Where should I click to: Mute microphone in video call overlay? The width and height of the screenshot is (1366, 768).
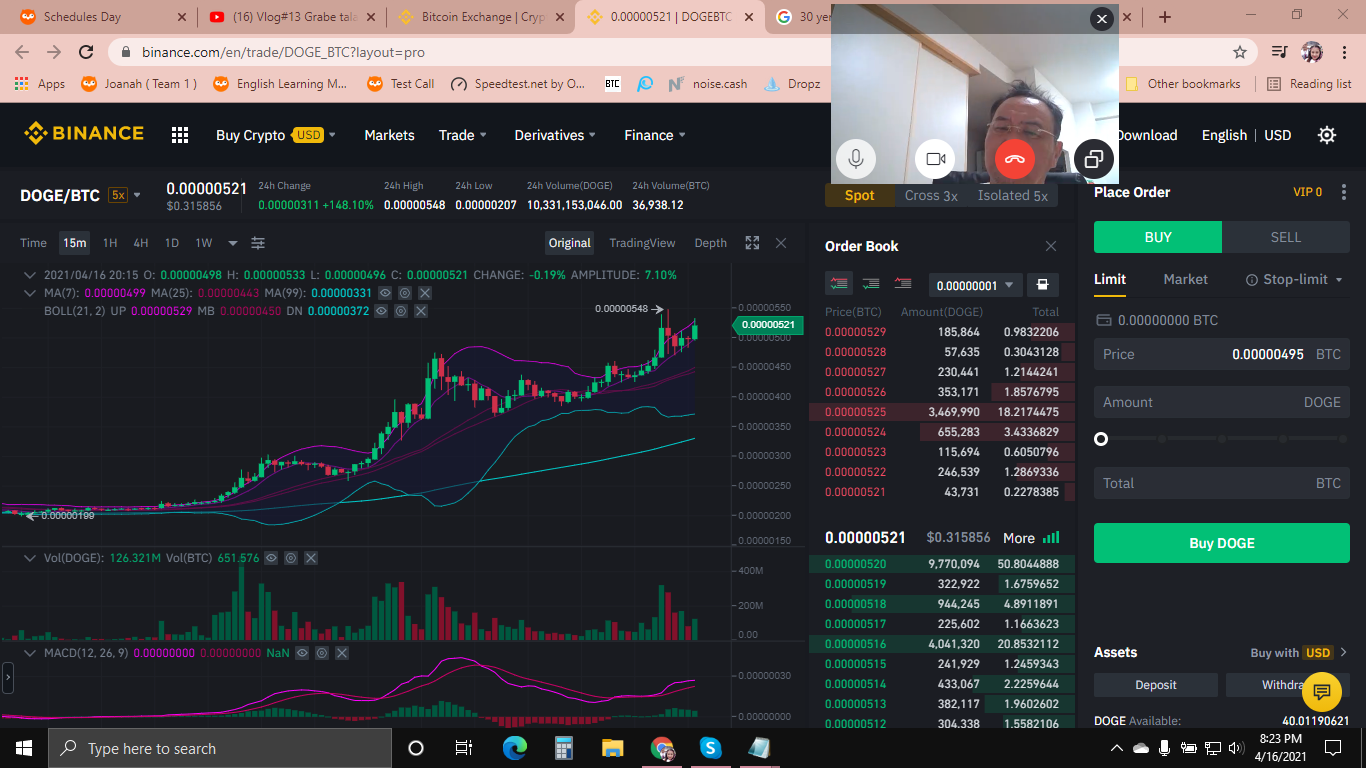click(x=856, y=159)
